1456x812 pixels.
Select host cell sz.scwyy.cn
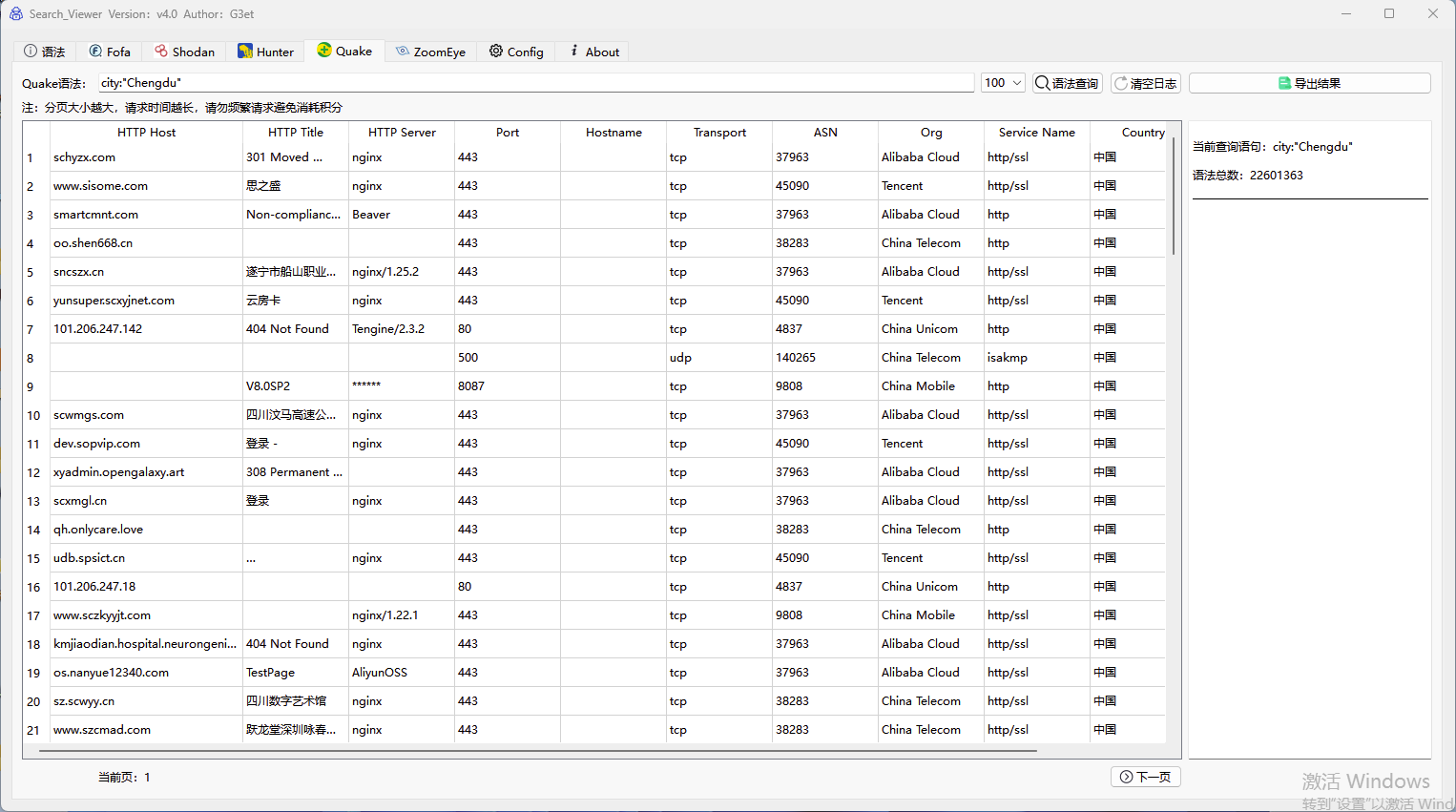point(146,701)
